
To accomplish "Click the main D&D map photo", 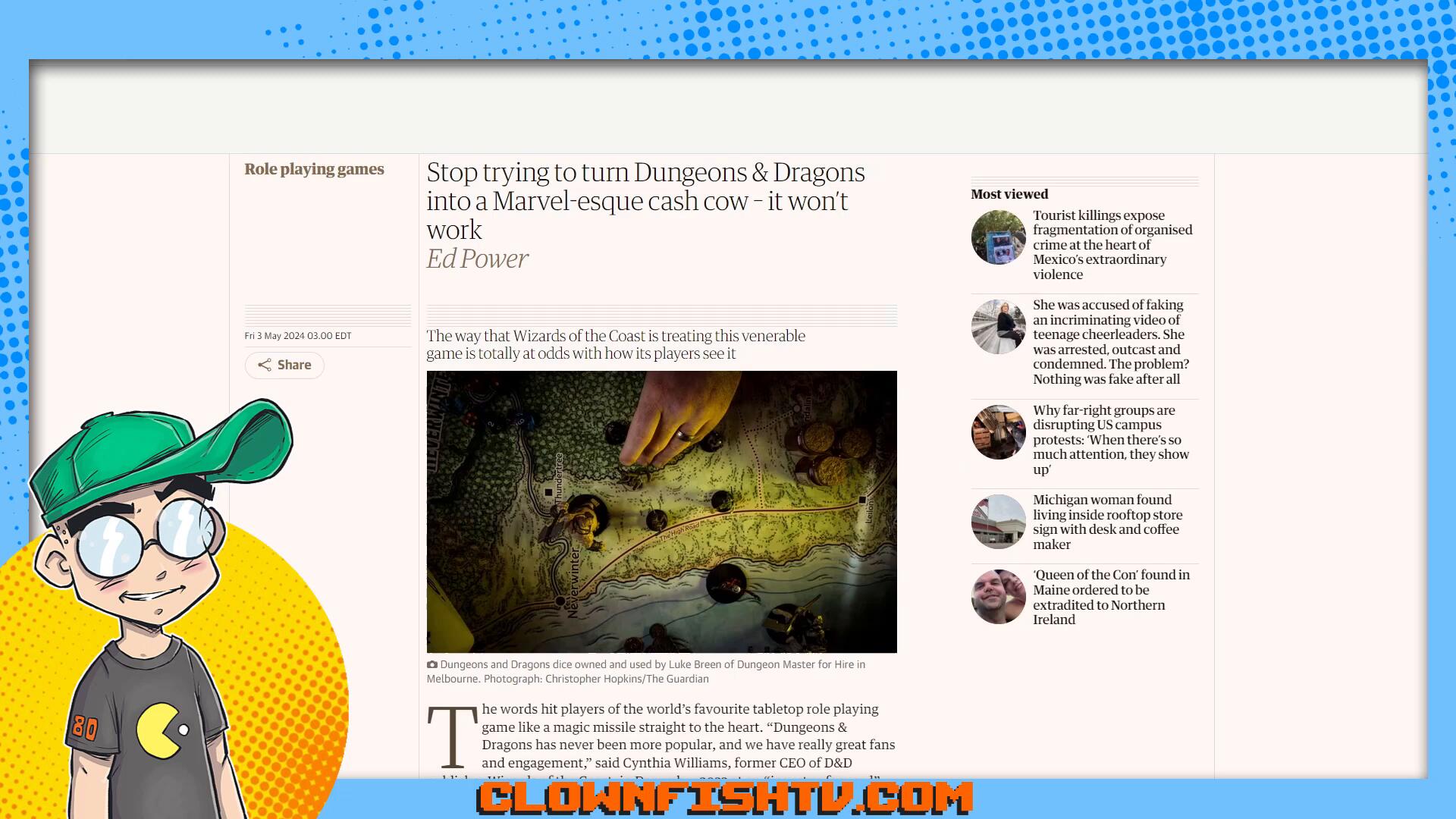I will point(661,512).
